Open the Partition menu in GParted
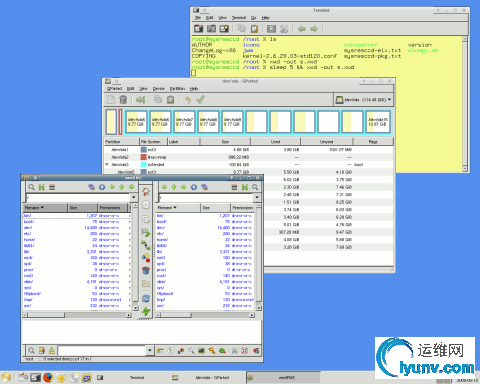Image resolution: width=480 pixels, height=384 pixels. [177, 88]
